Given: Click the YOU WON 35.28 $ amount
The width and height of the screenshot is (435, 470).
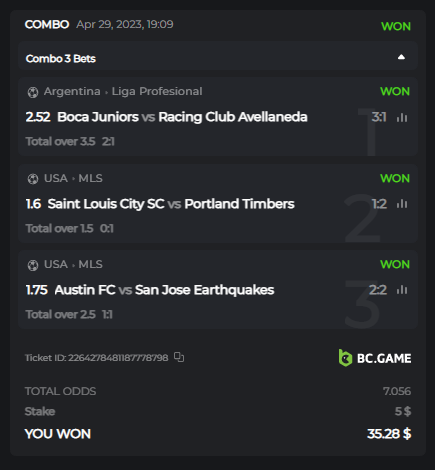Looking at the screenshot, I should [389, 434].
